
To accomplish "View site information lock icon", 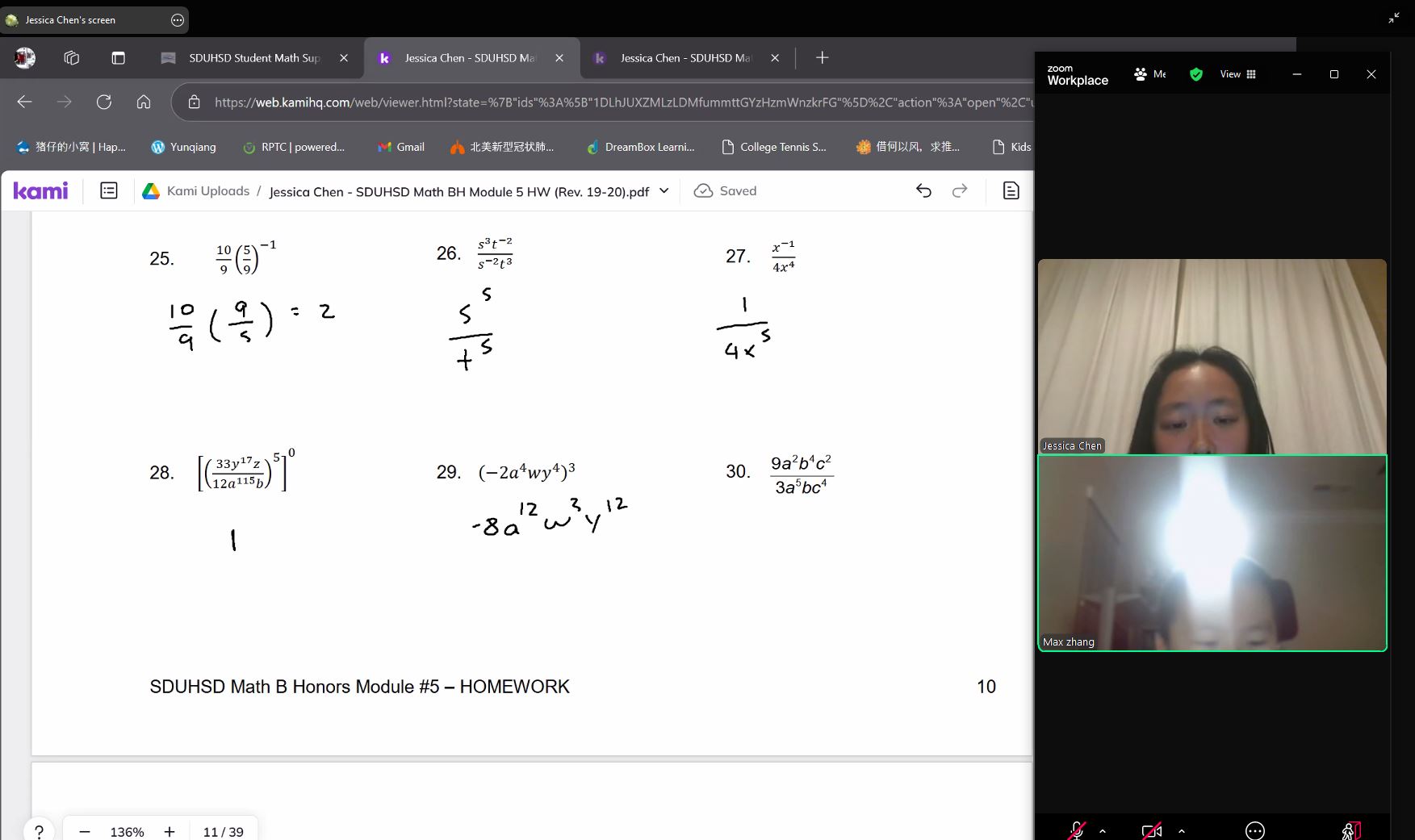I will (195, 102).
